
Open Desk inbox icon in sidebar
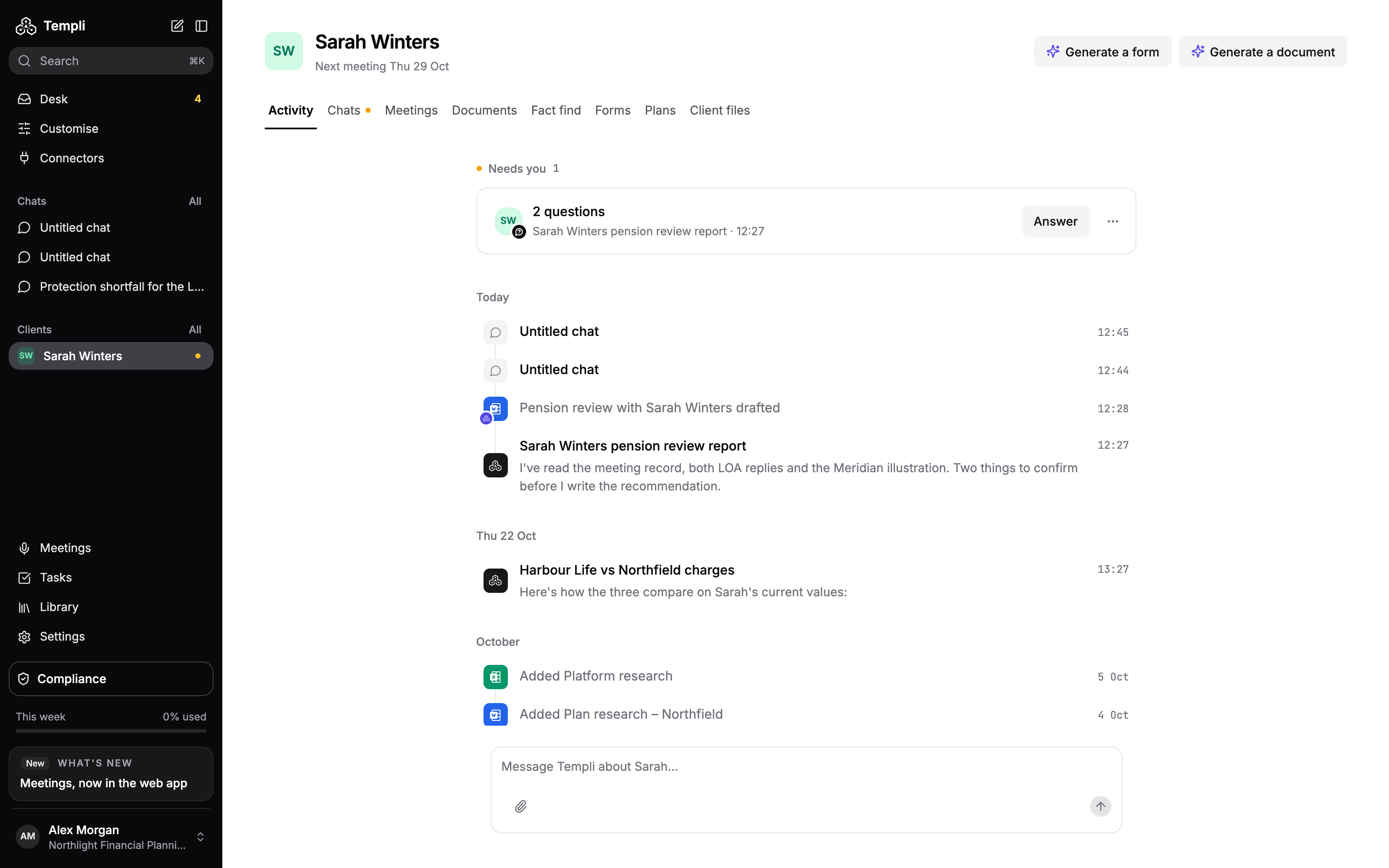click(24, 99)
